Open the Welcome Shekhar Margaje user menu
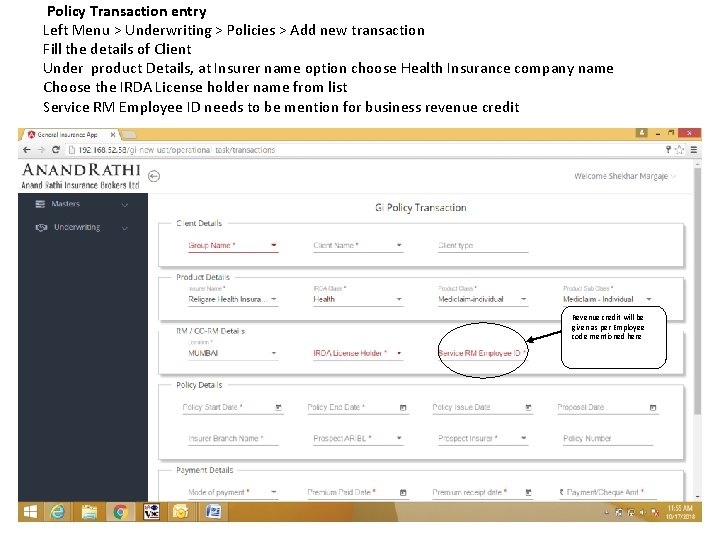Image resolution: width=720 pixels, height=540 pixels. coord(625,176)
